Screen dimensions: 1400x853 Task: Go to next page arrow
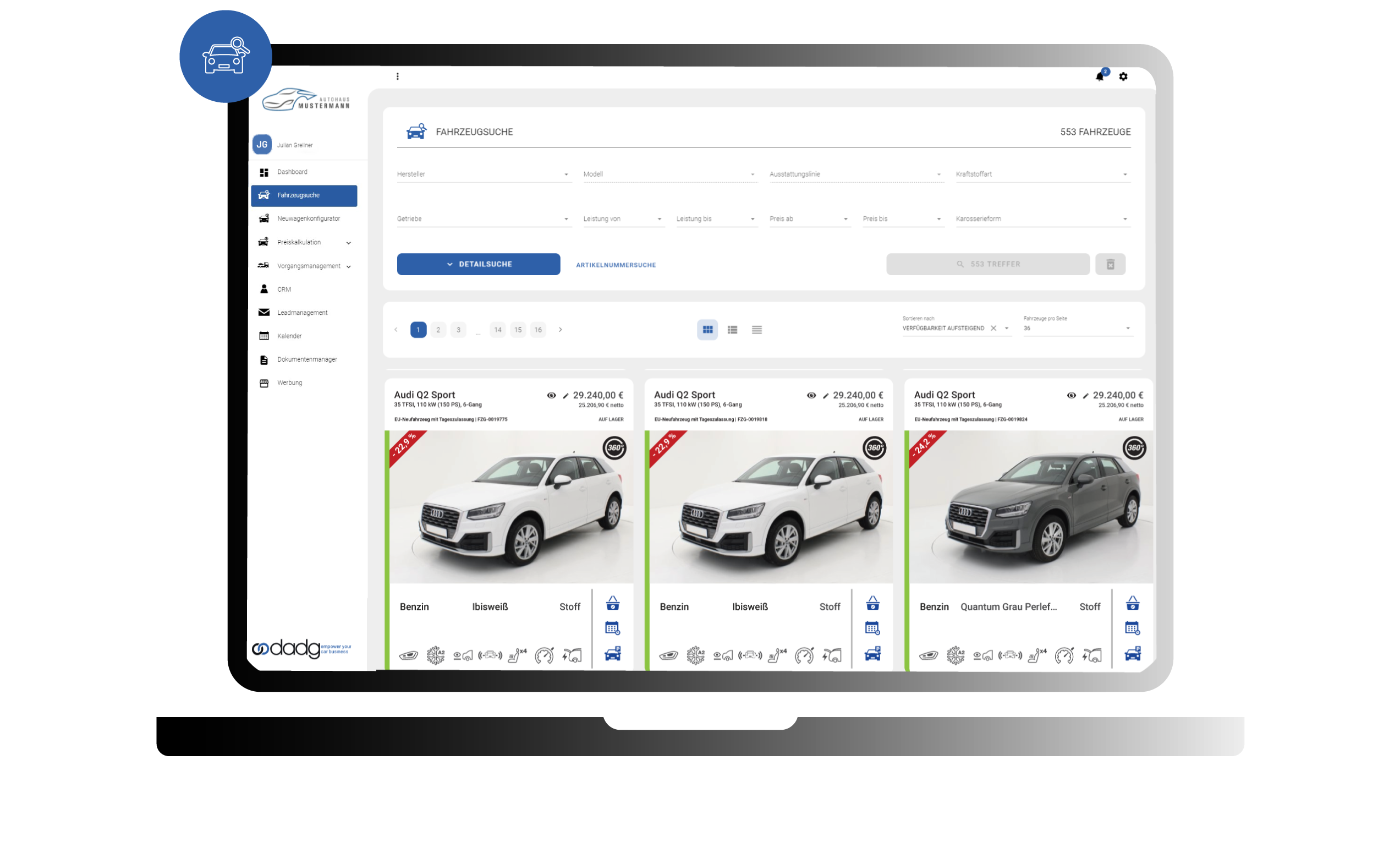pyautogui.click(x=560, y=330)
